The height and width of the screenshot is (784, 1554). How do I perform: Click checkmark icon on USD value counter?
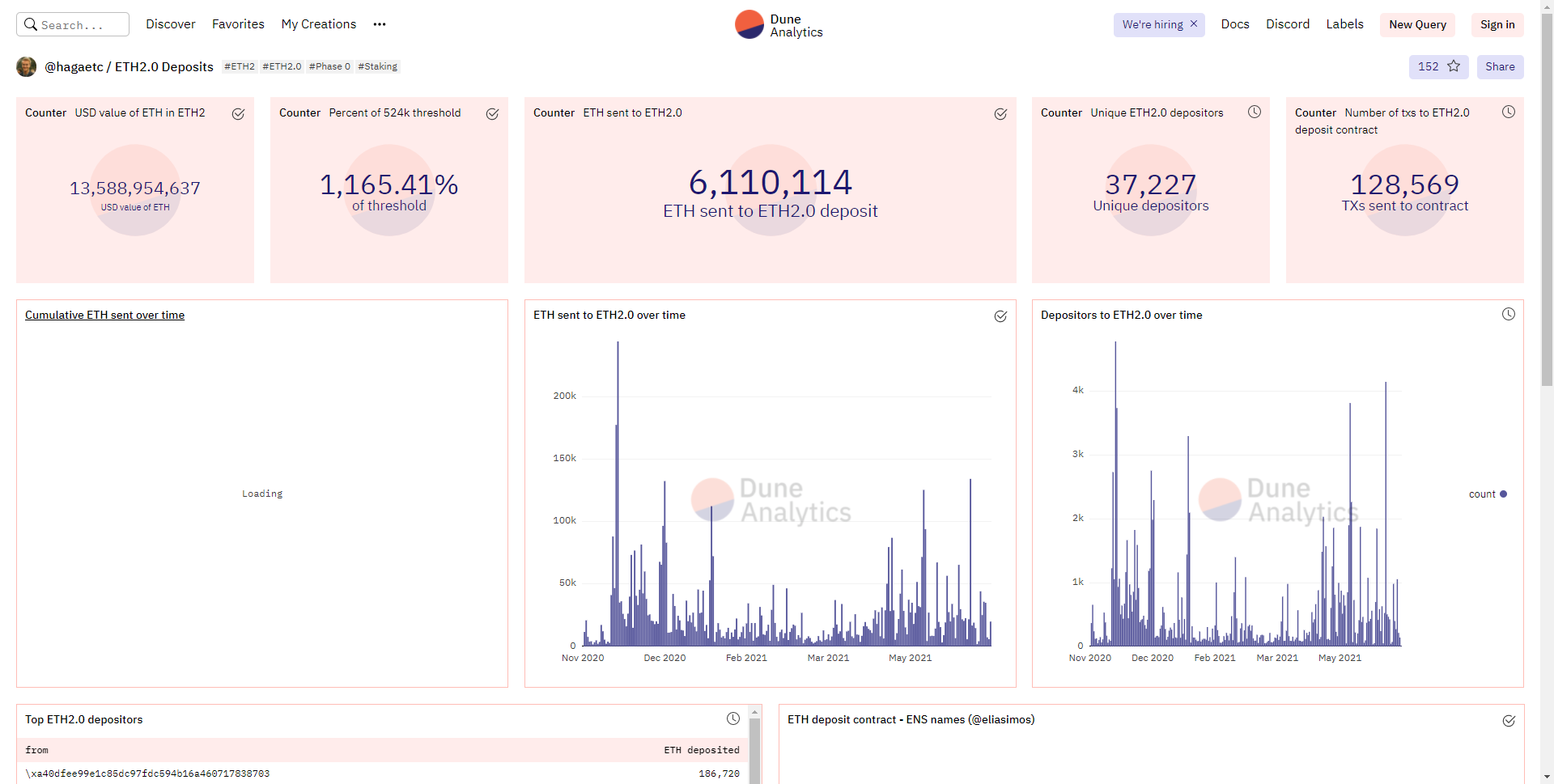pos(238,114)
